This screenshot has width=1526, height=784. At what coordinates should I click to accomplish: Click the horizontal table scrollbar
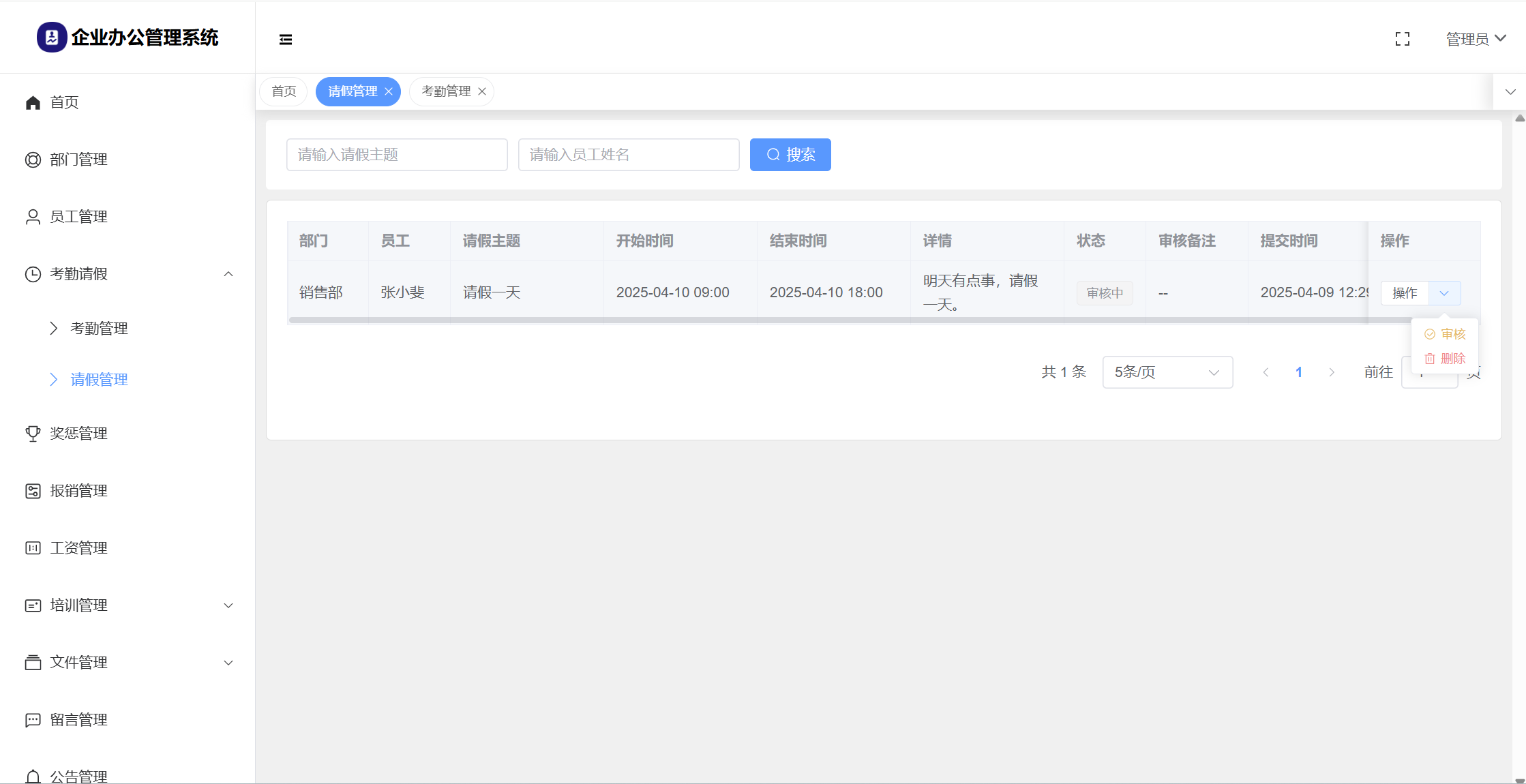[818, 320]
